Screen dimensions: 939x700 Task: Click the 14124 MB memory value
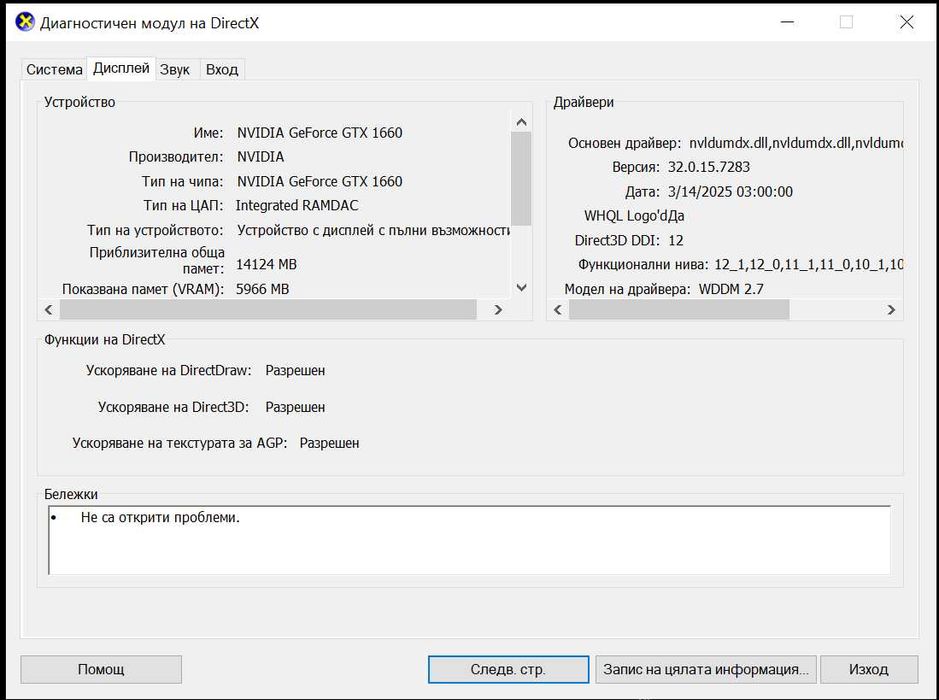(x=266, y=264)
